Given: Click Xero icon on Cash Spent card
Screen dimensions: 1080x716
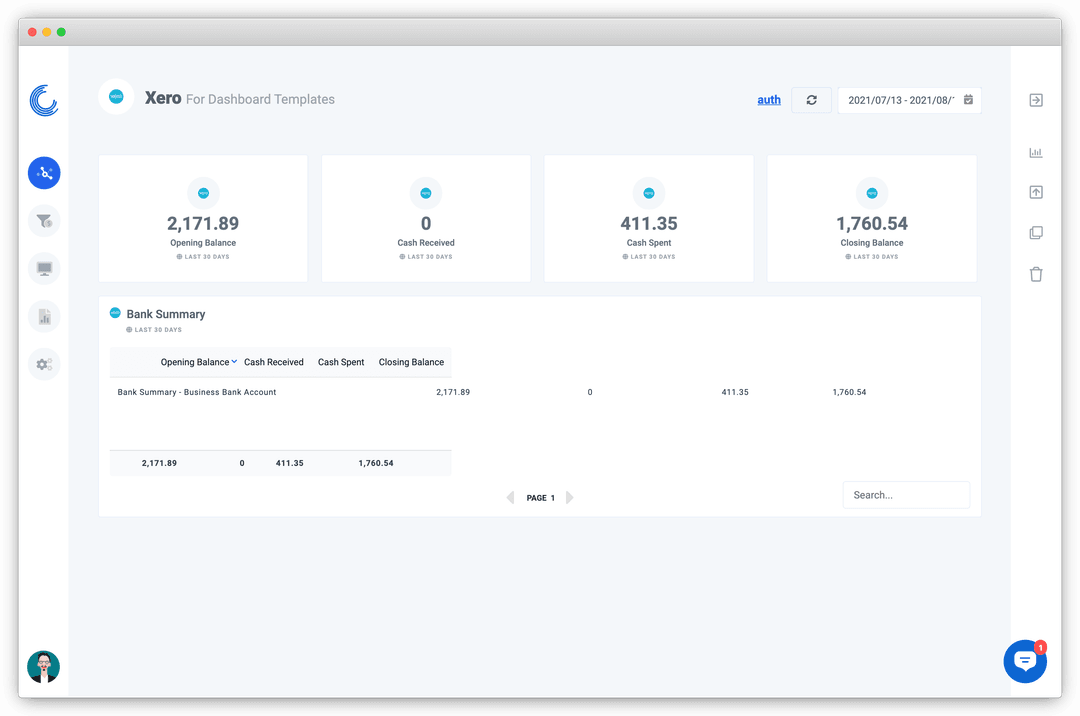Looking at the screenshot, I should [649, 193].
